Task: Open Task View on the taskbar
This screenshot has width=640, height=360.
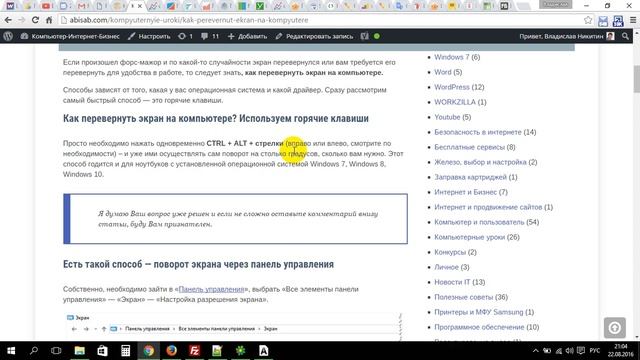Action: (x=56, y=351)
